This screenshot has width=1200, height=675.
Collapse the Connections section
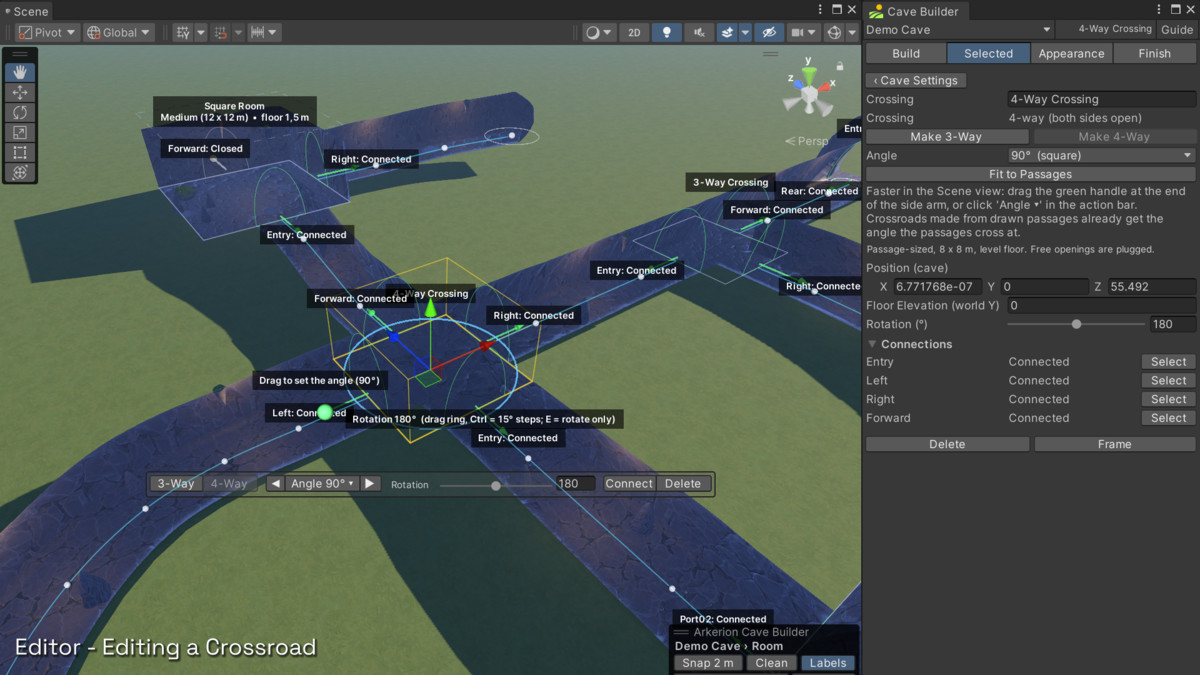872,344
